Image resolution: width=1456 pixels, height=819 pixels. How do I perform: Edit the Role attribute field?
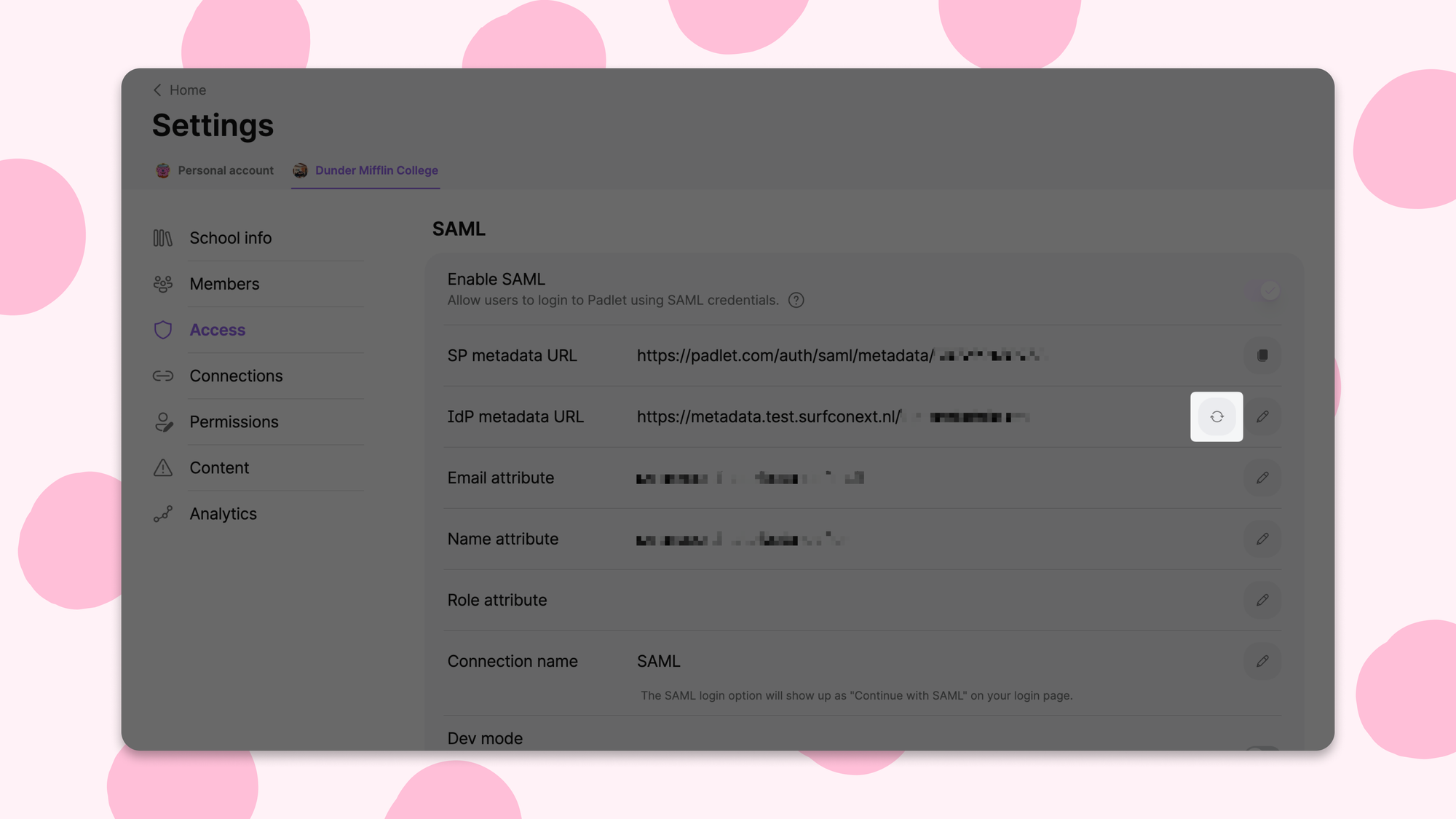coord(1263,600)
